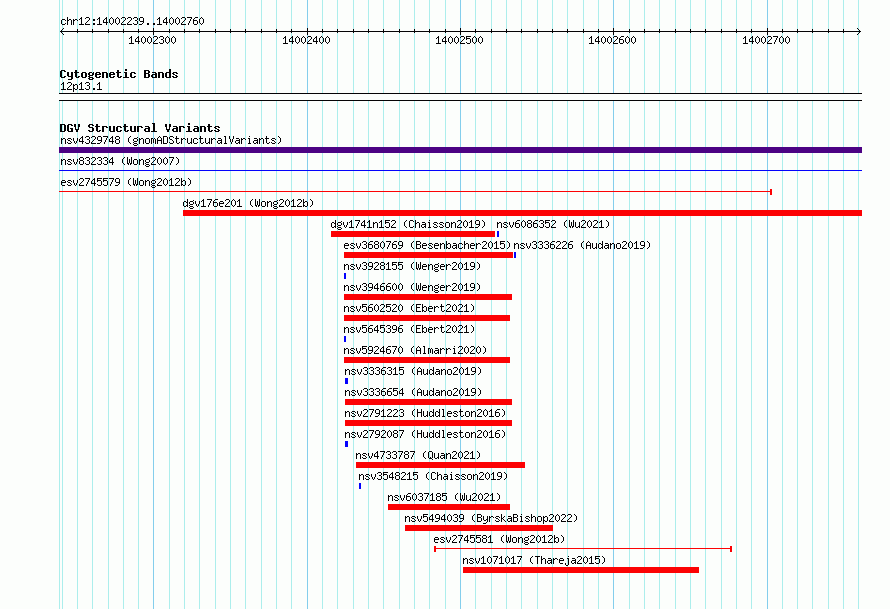Select esv2745581 (Wong2012b) variant label

tap(499, 539)
